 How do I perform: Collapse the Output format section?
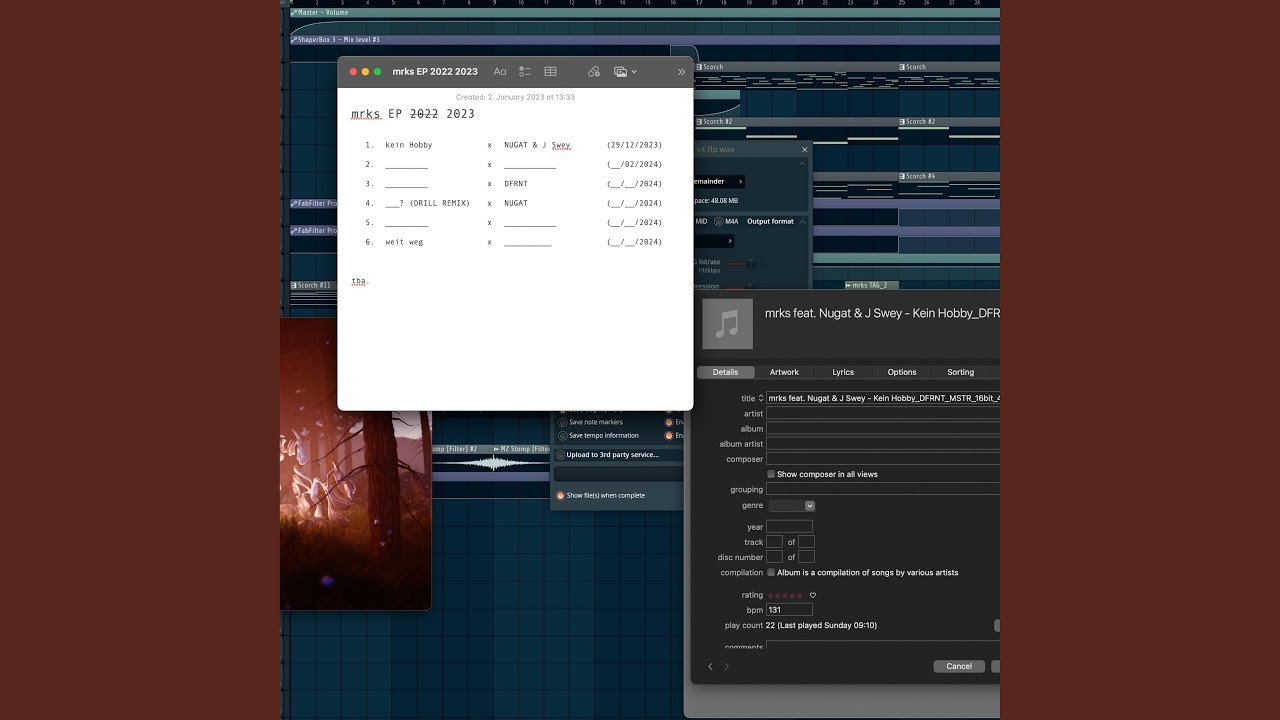802,222
